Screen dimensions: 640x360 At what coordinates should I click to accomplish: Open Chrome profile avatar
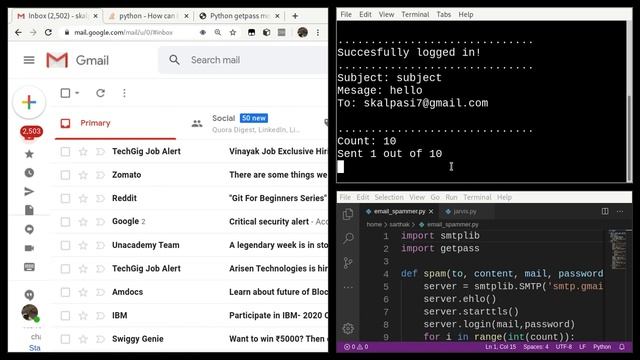[302, 32]
